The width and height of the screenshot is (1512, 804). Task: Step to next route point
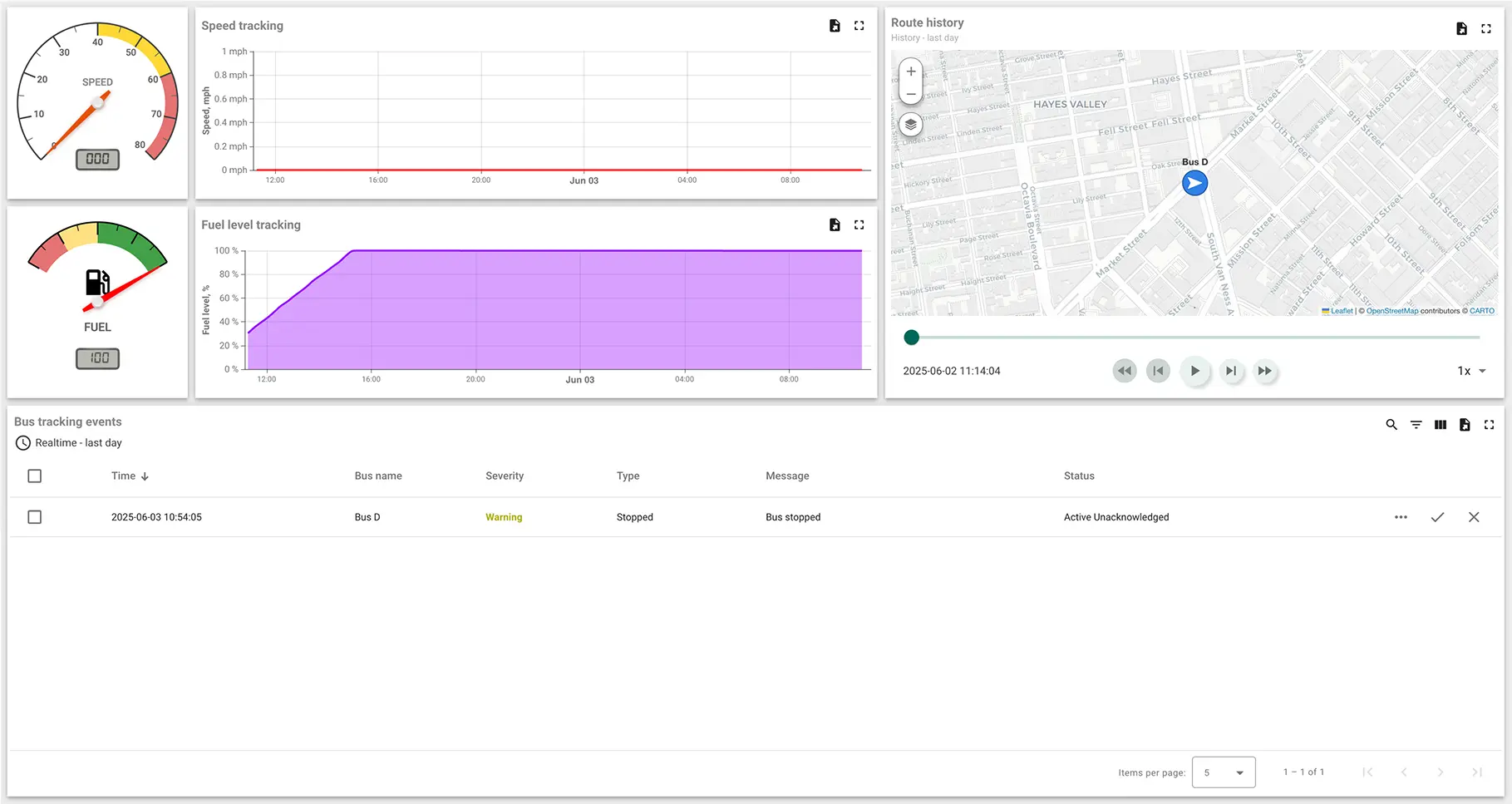[1231, 371]
